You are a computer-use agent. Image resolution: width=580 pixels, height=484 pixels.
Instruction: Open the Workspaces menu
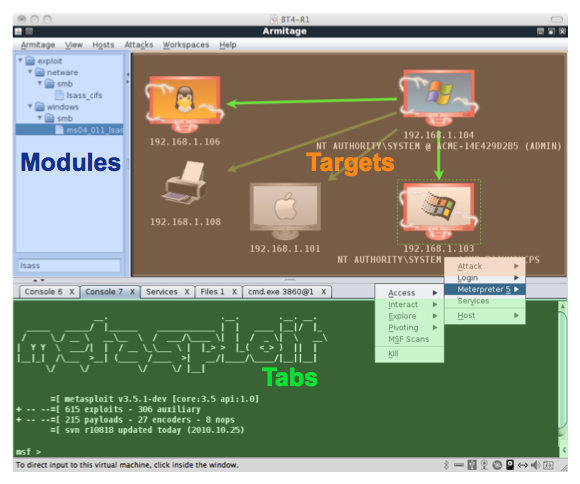186,45
